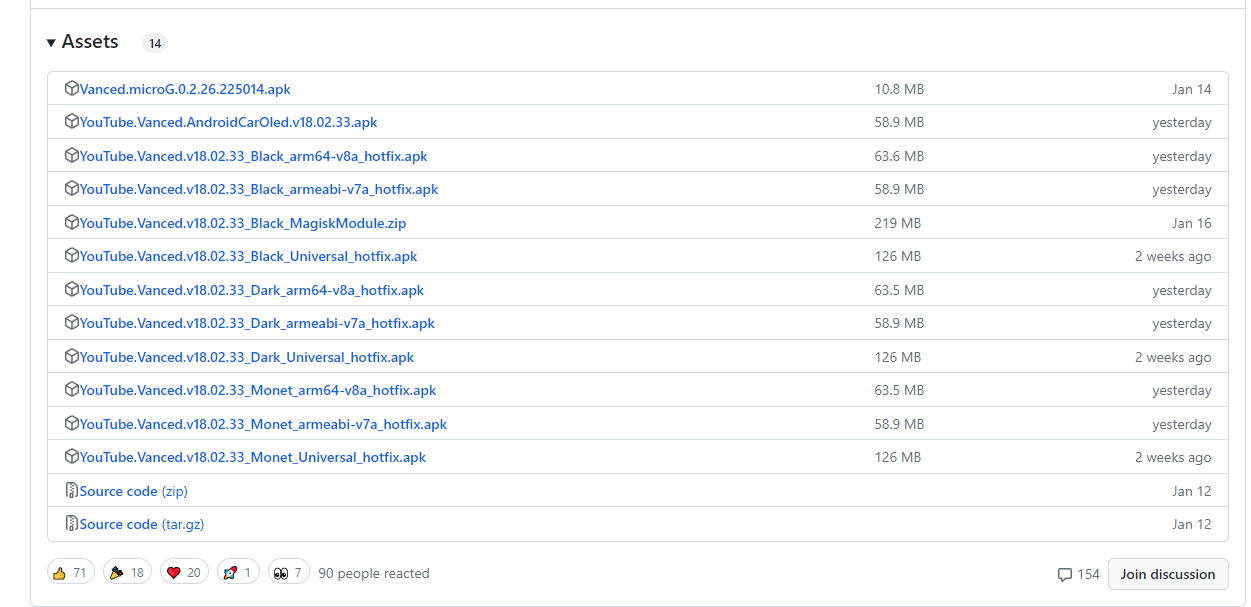This screenshot has width=1251, height=607.
Task: Download YouTube.Vanced.AndroidCarOled.v18.02.33.apk
Action: coord(228,122)
